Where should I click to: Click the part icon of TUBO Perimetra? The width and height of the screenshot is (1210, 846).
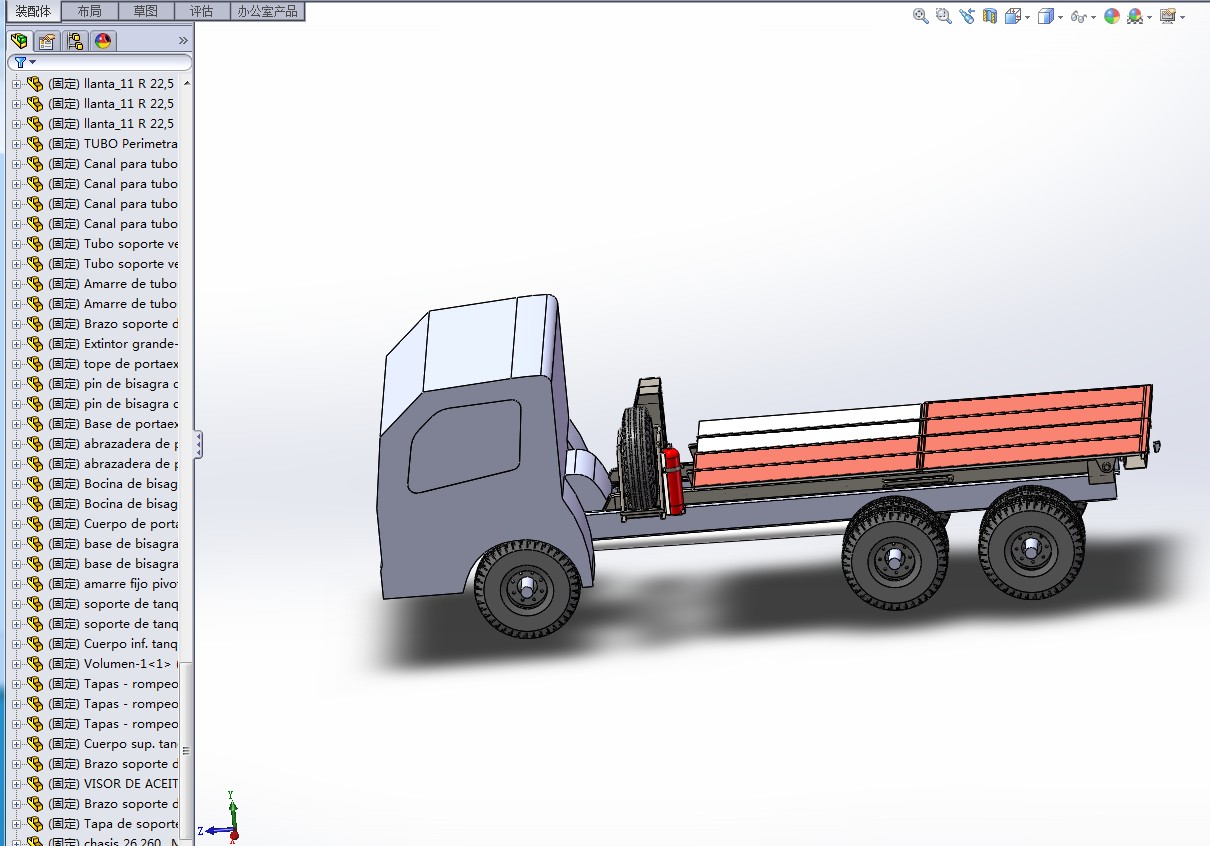(36, 144)
